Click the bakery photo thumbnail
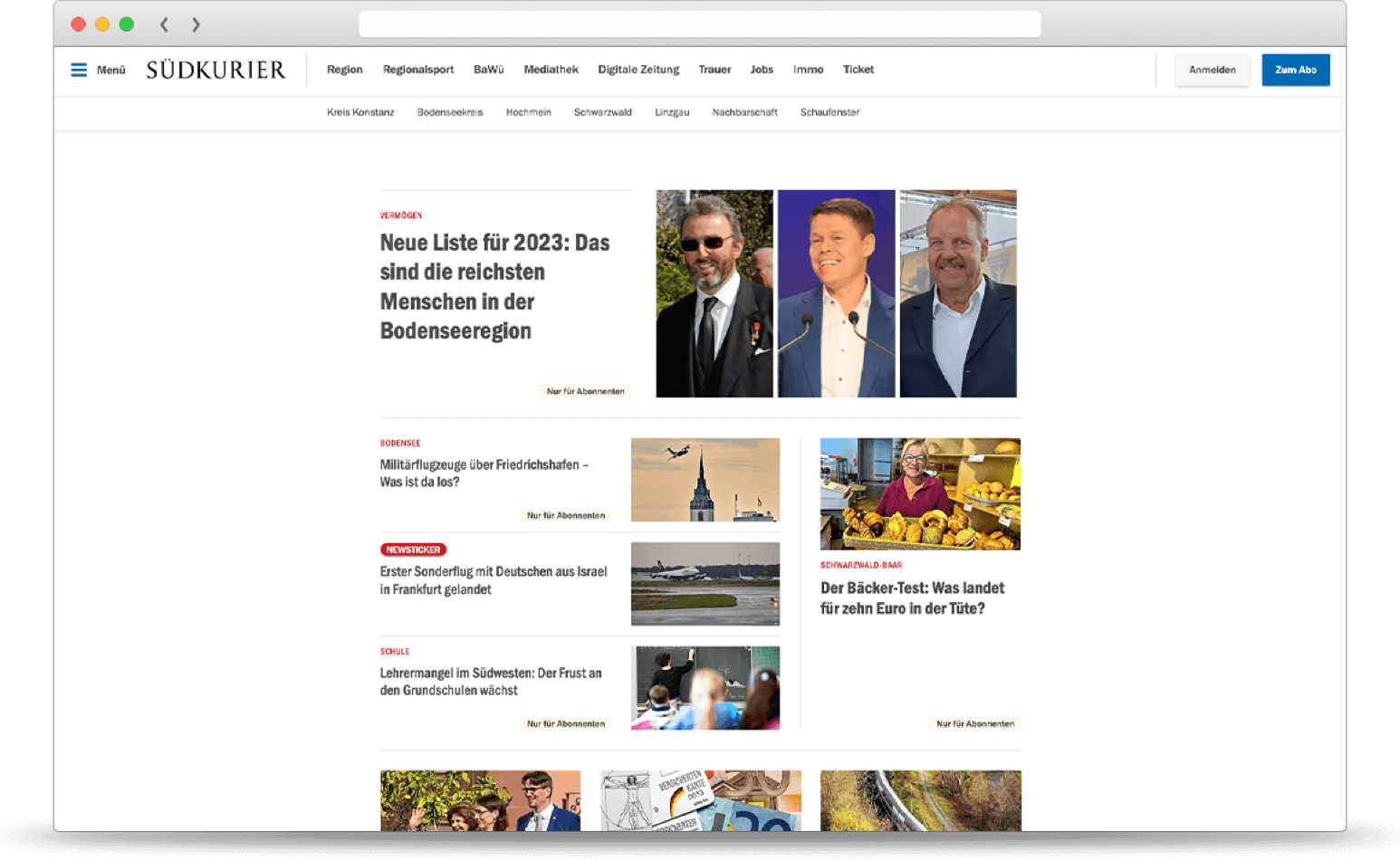1400x860 pixels. [x=919, y=493]
